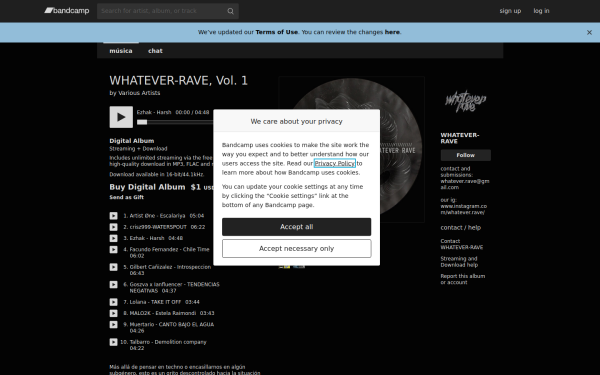Click Accept all cookies button
Screen dimensions: 600x375
coord(297,227)
